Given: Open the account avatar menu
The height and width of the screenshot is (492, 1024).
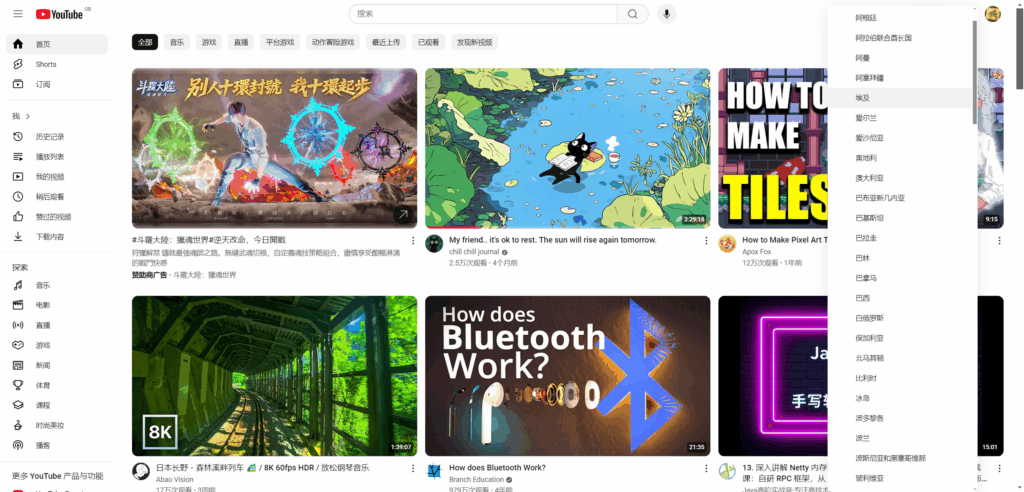Looking at the screenshot, I should [993, 14].
